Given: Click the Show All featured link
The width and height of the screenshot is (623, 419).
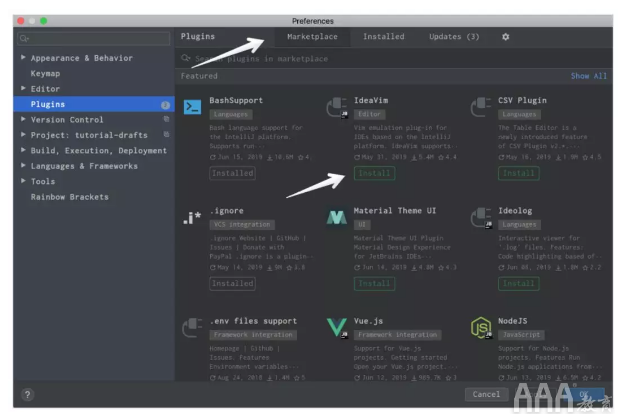Looking at the screenshot, I should coord(588,76).
